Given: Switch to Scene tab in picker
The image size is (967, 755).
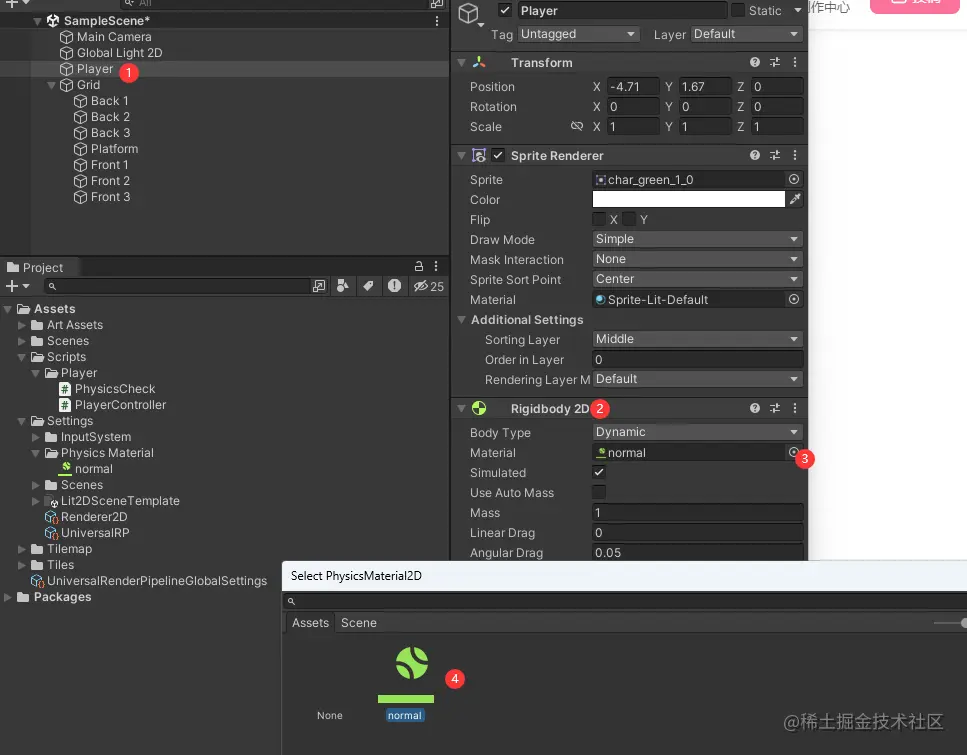Looking at the screenshot, I should 359,623.
